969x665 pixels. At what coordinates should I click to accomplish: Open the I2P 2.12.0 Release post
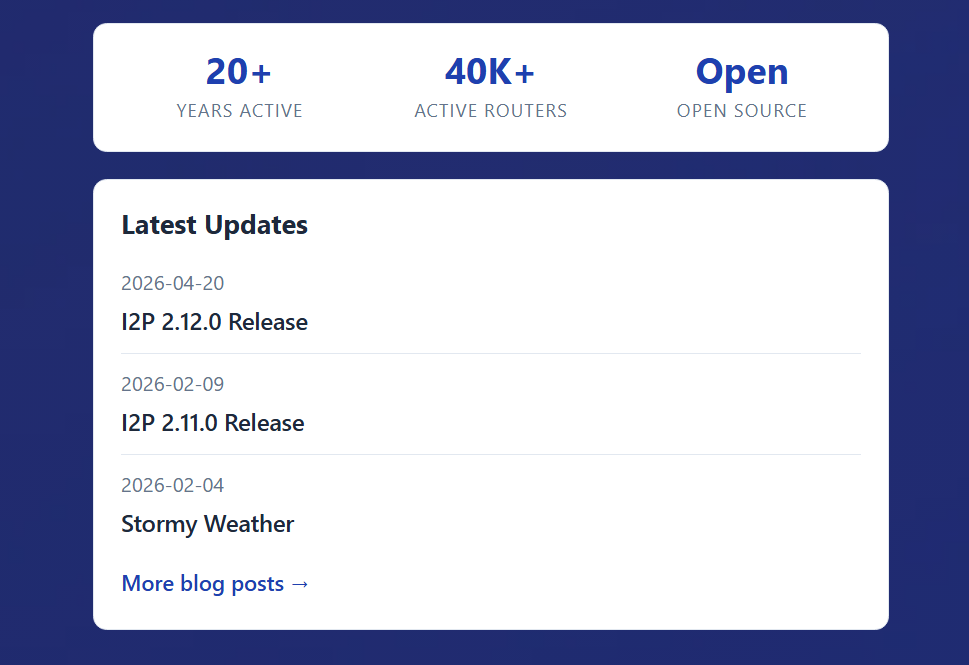click(214, 322)
